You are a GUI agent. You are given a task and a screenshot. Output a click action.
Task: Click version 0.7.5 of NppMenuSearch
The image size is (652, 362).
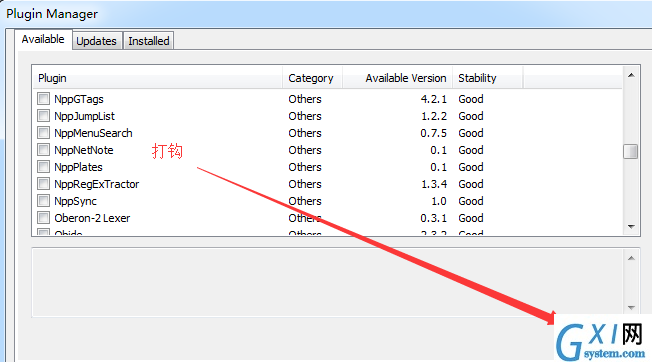(433, 133)
